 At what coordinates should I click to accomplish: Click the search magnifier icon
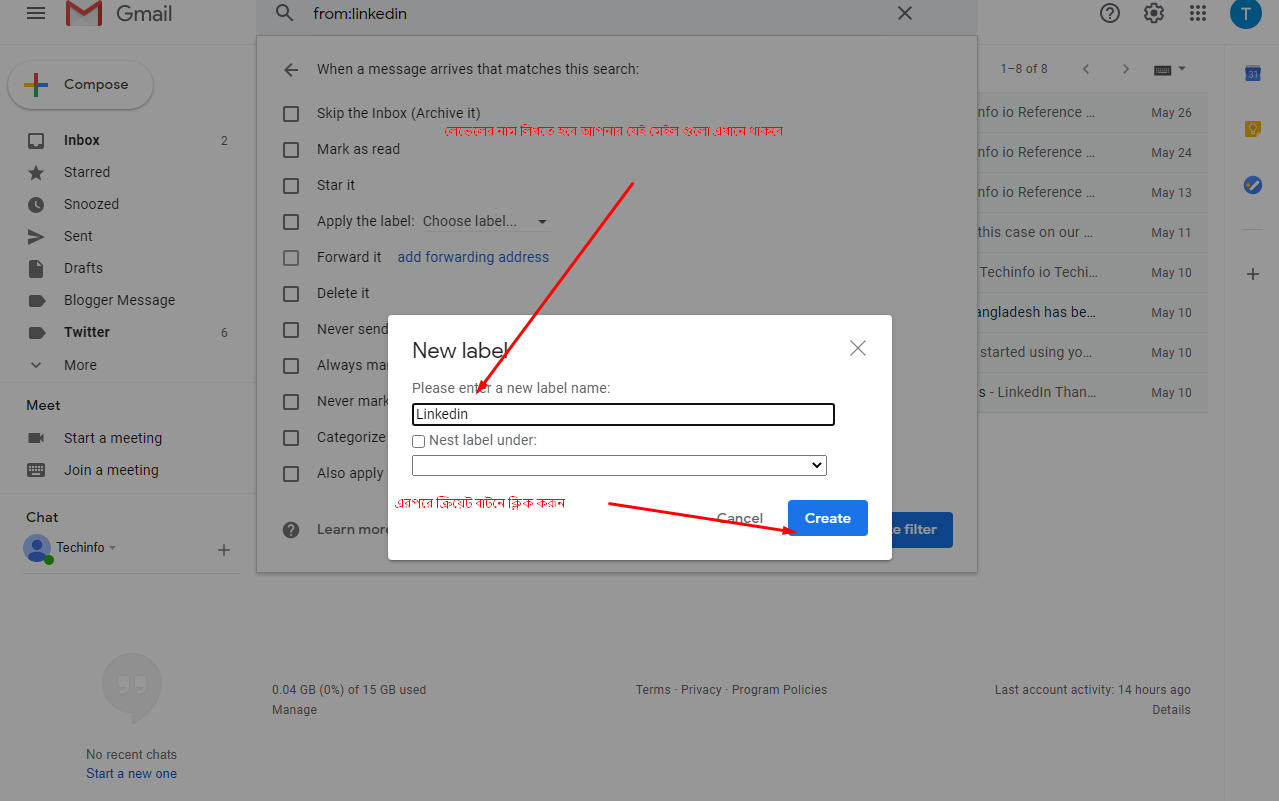click(285, 13)
